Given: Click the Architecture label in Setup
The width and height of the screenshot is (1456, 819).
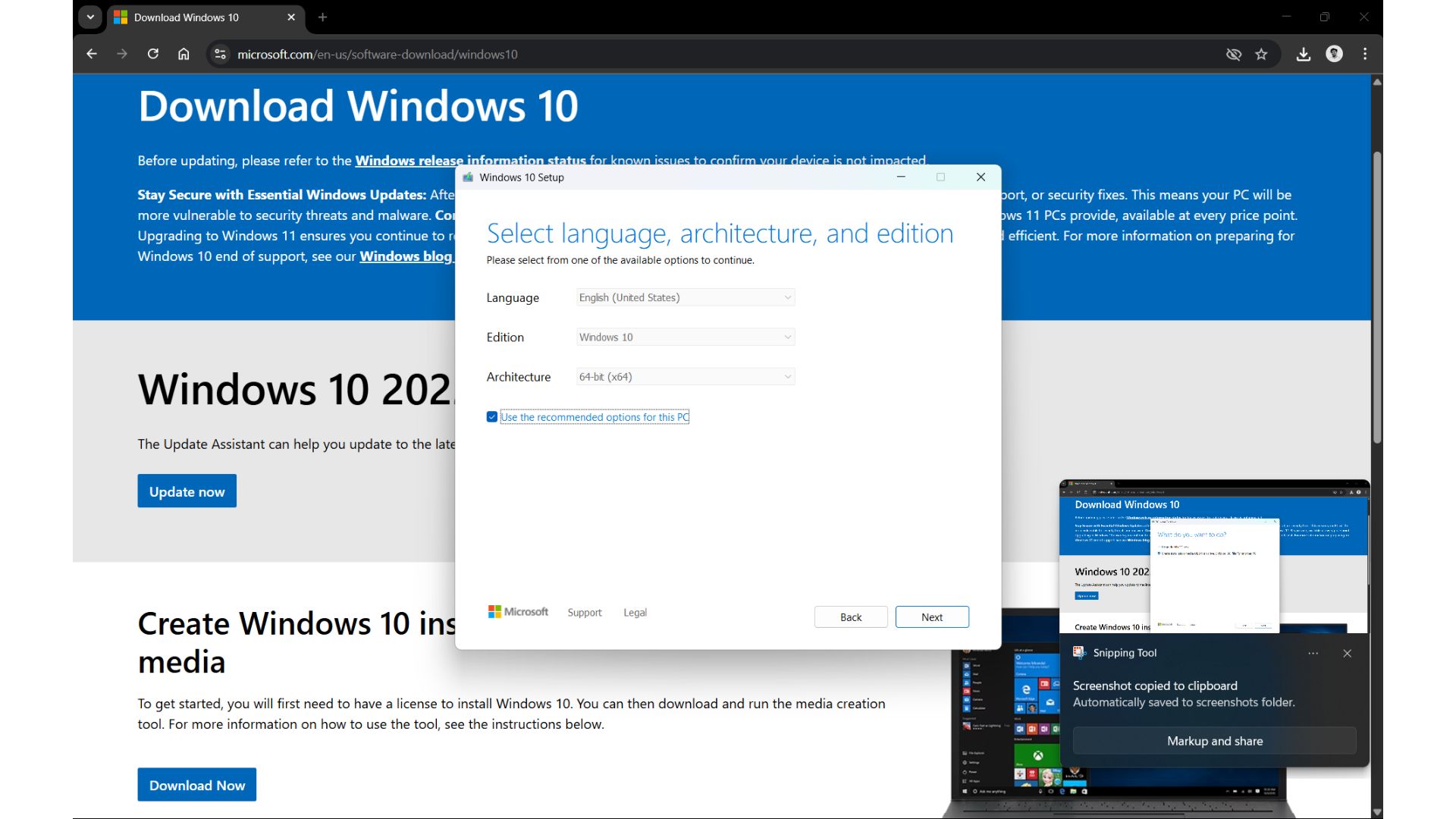Looking at the screenshot, I should (519, 377).
